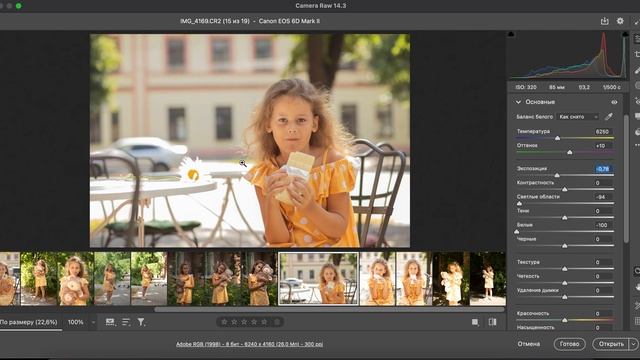This screenshot has height=360, width=640.
Task: Click the save/export image icon
Action: click(604, 21)
